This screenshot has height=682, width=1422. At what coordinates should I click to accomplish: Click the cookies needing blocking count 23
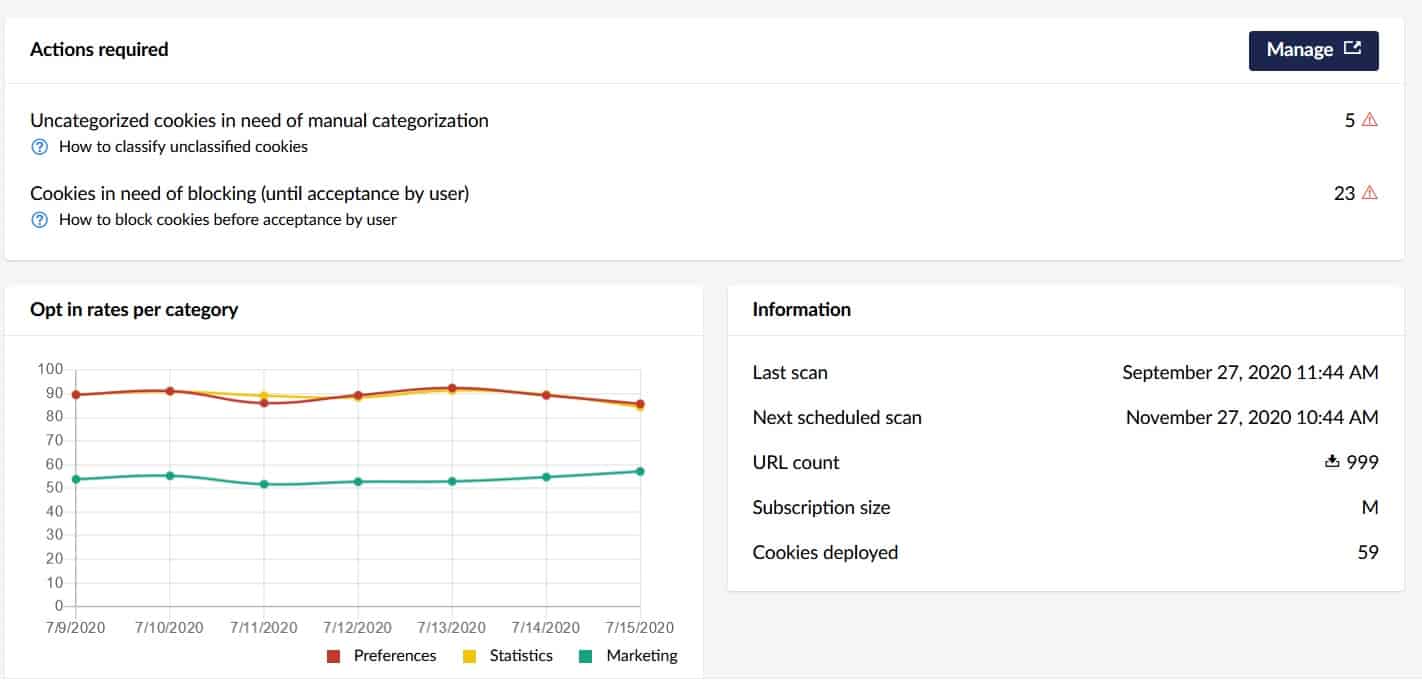coord(1345,193)
